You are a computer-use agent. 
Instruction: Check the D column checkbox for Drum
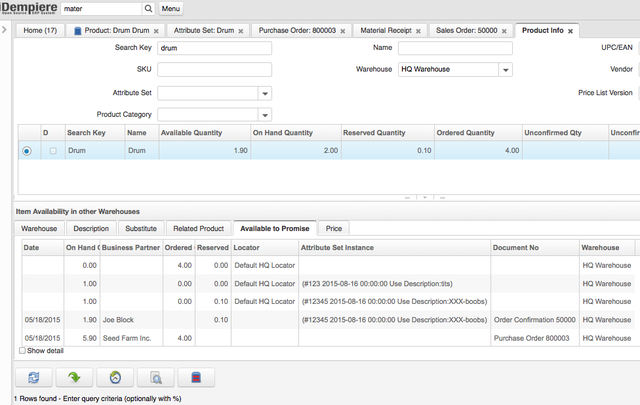point(53,151)
